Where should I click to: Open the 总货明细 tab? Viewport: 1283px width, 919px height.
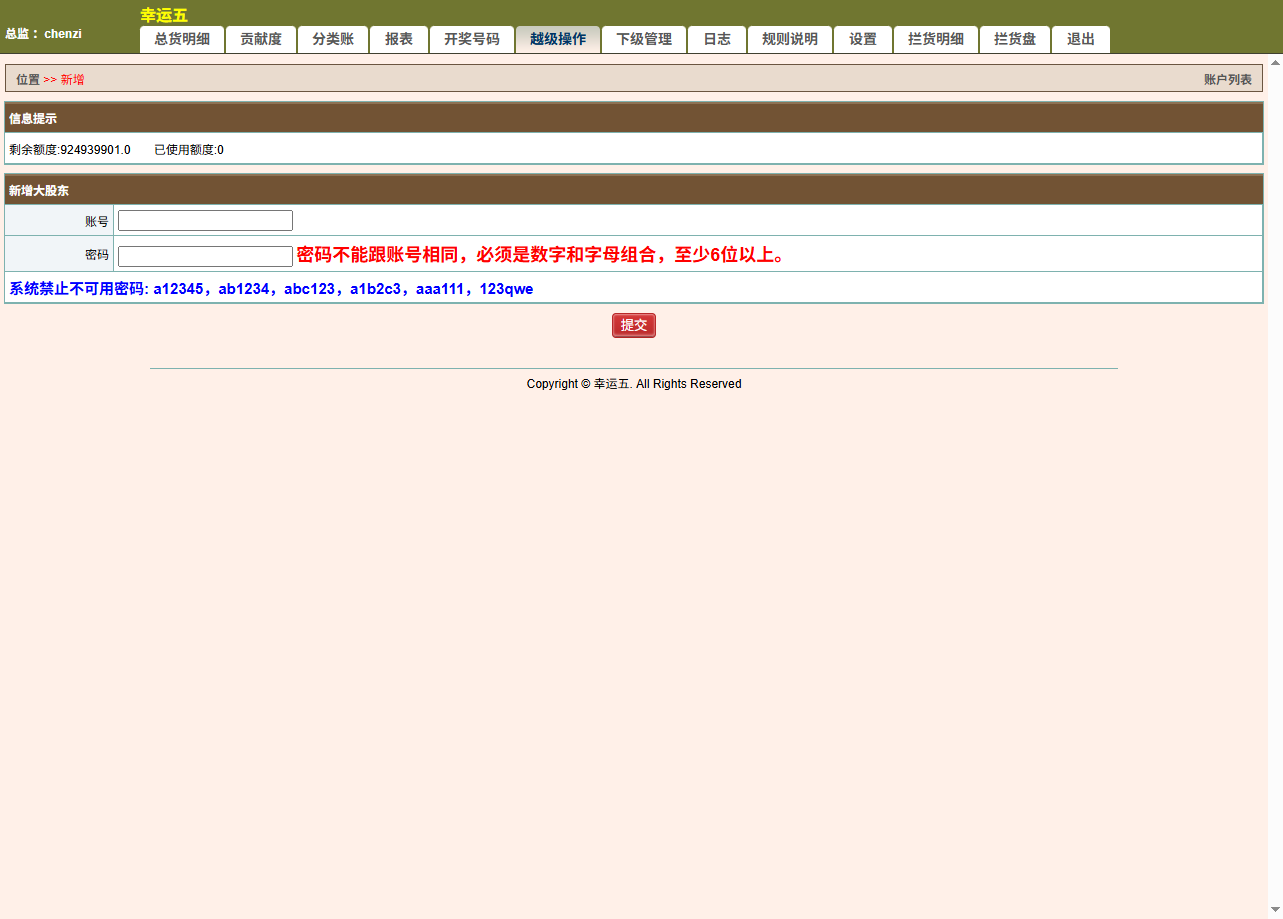(182, 40)
